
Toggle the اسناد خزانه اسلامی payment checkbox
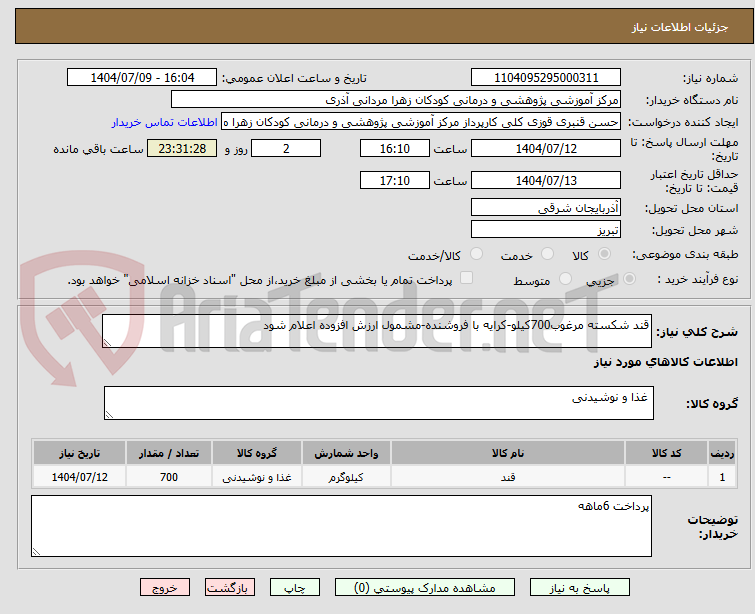(x=466, y=278)
